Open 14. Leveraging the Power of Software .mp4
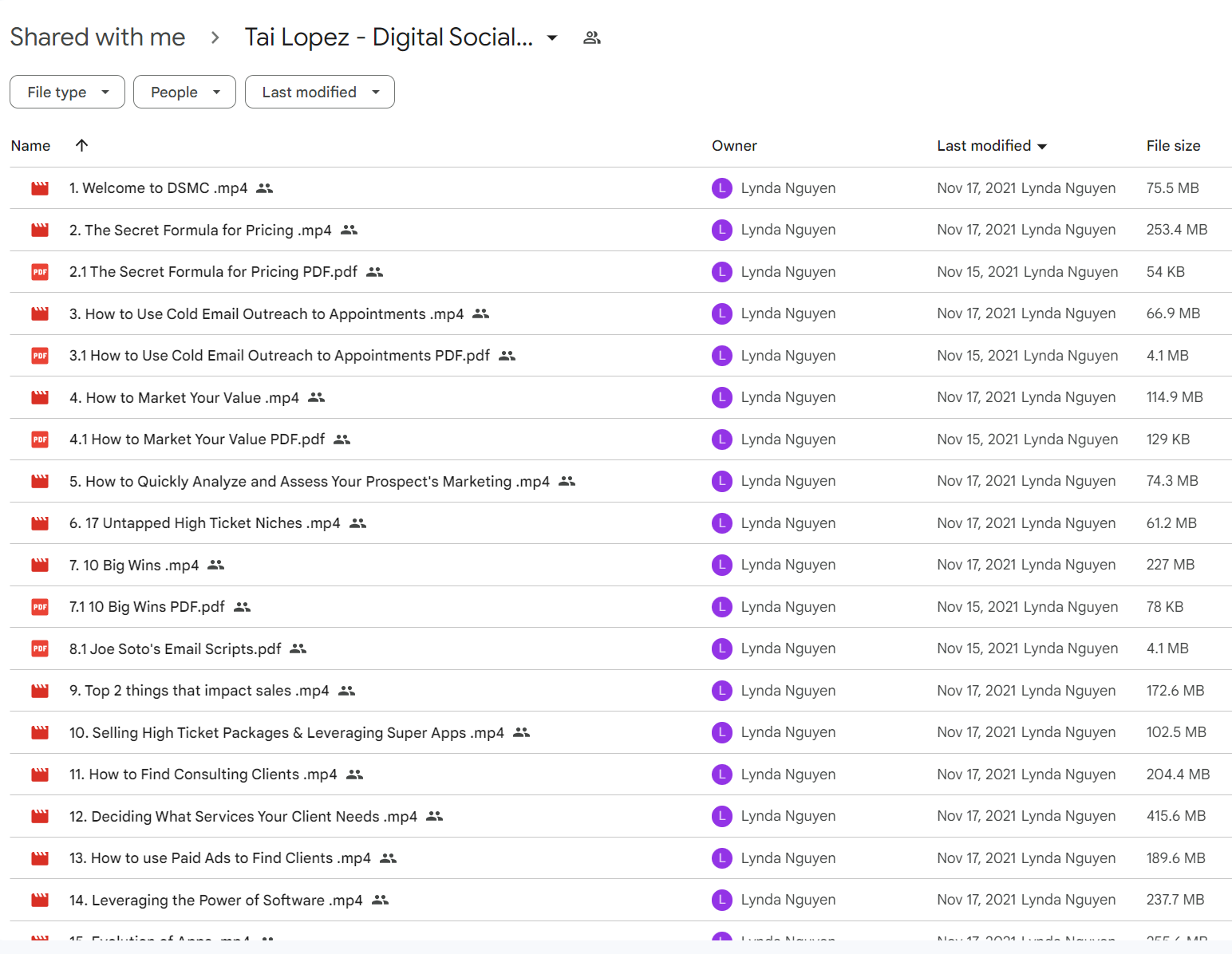This screenshot has width=1232, height=954. click(216, 900)
